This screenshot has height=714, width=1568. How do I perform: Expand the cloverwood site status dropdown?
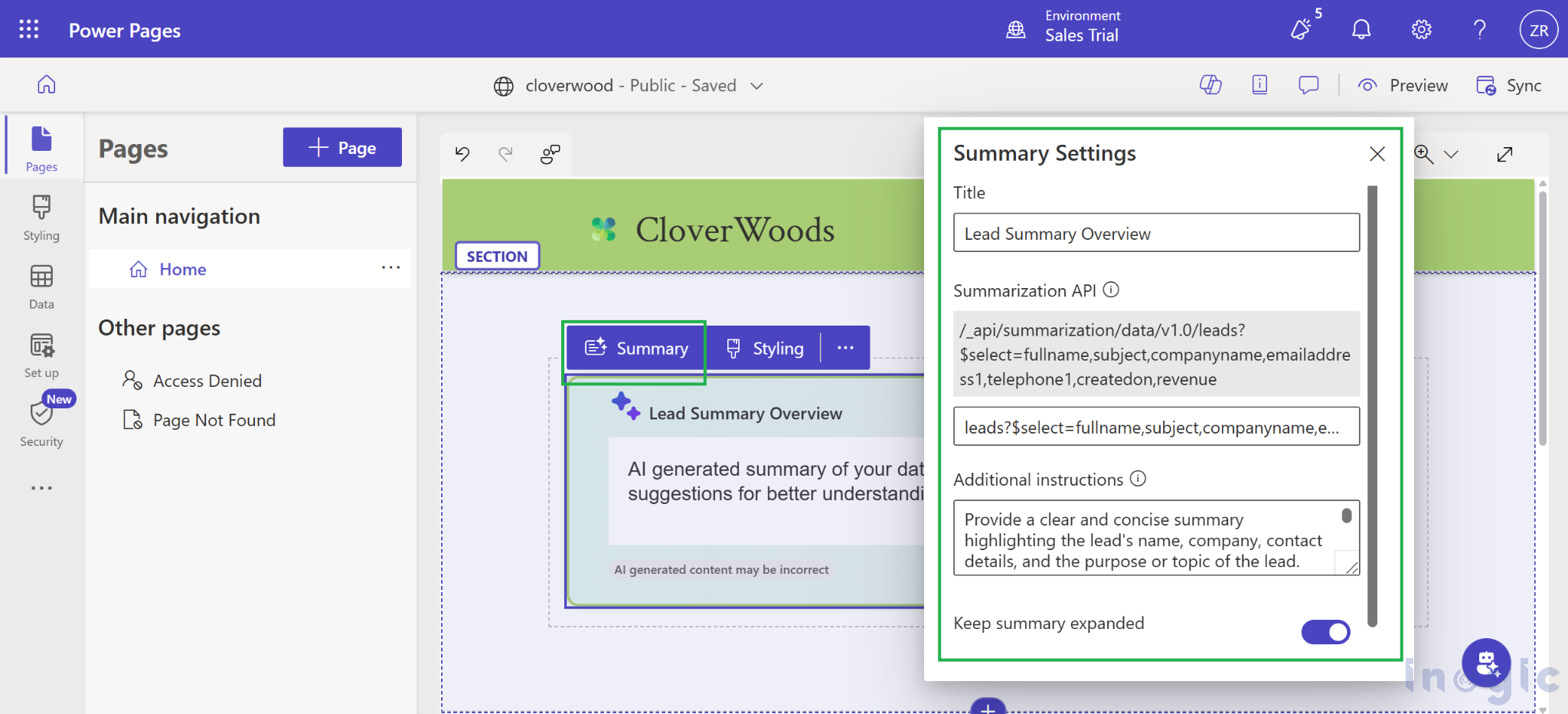point(756,86)
